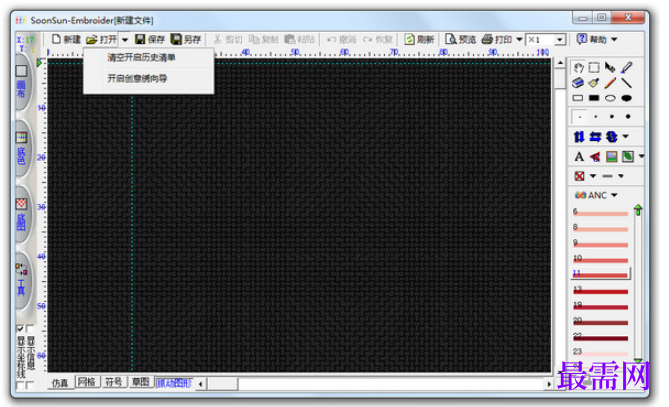Open the 工具 tools sidebar panel
This screenshot has height=407, width=669.
tap(22, 280)
